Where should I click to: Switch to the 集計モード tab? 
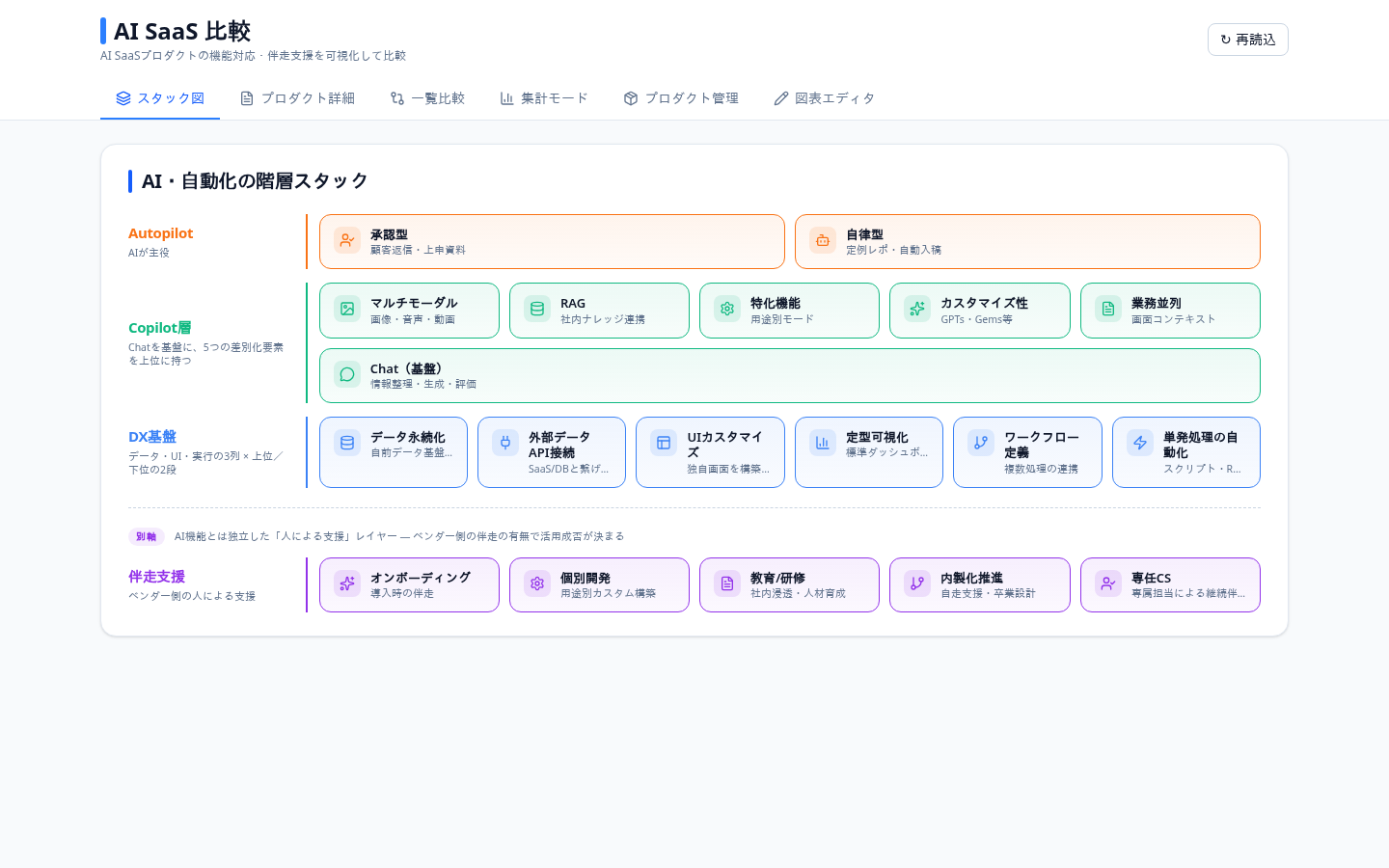(x=544, y=98)
